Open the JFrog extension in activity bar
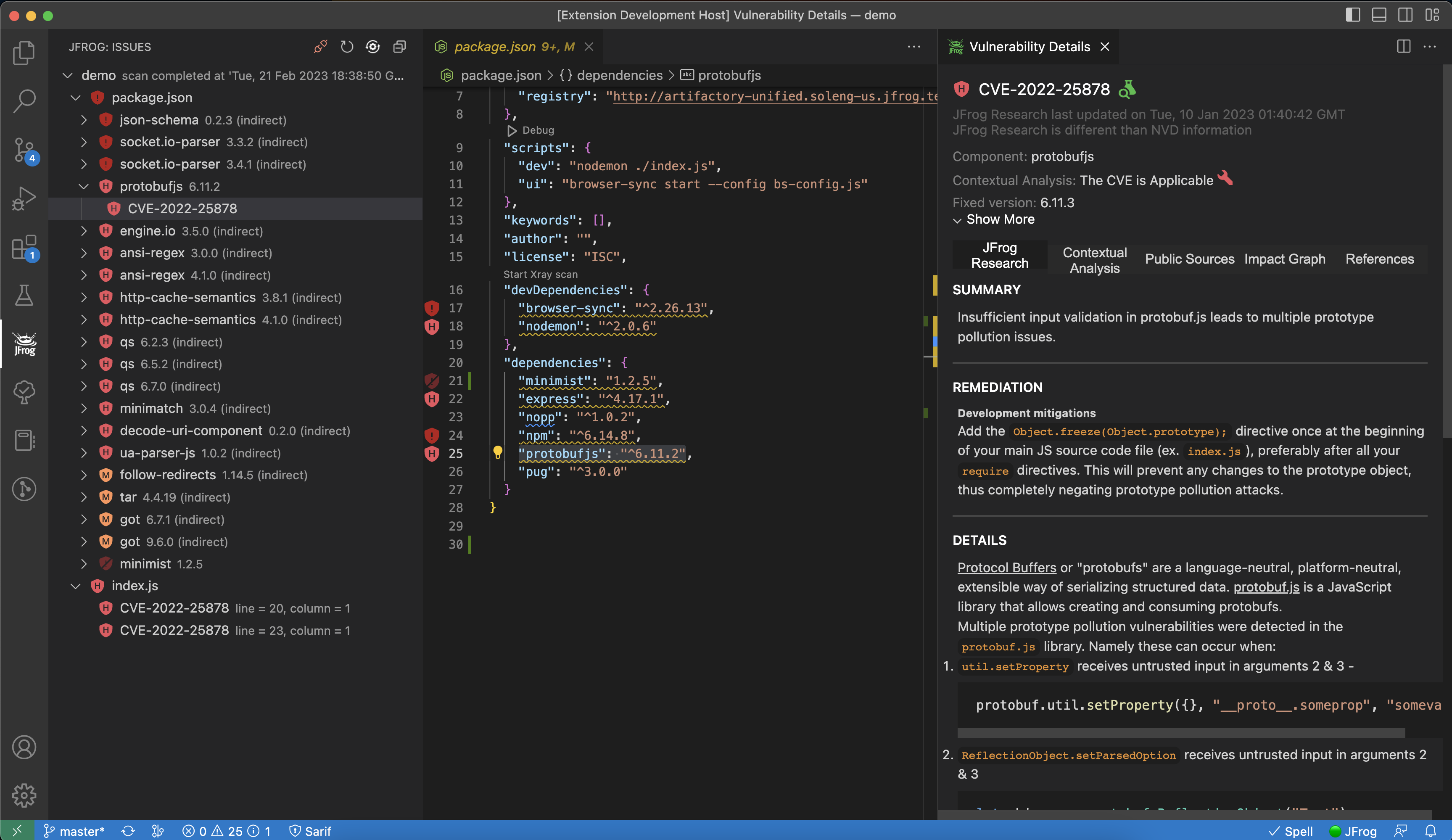Viewport: 1452px width, 840px height. pyautogui.click(x=24, y=344)
